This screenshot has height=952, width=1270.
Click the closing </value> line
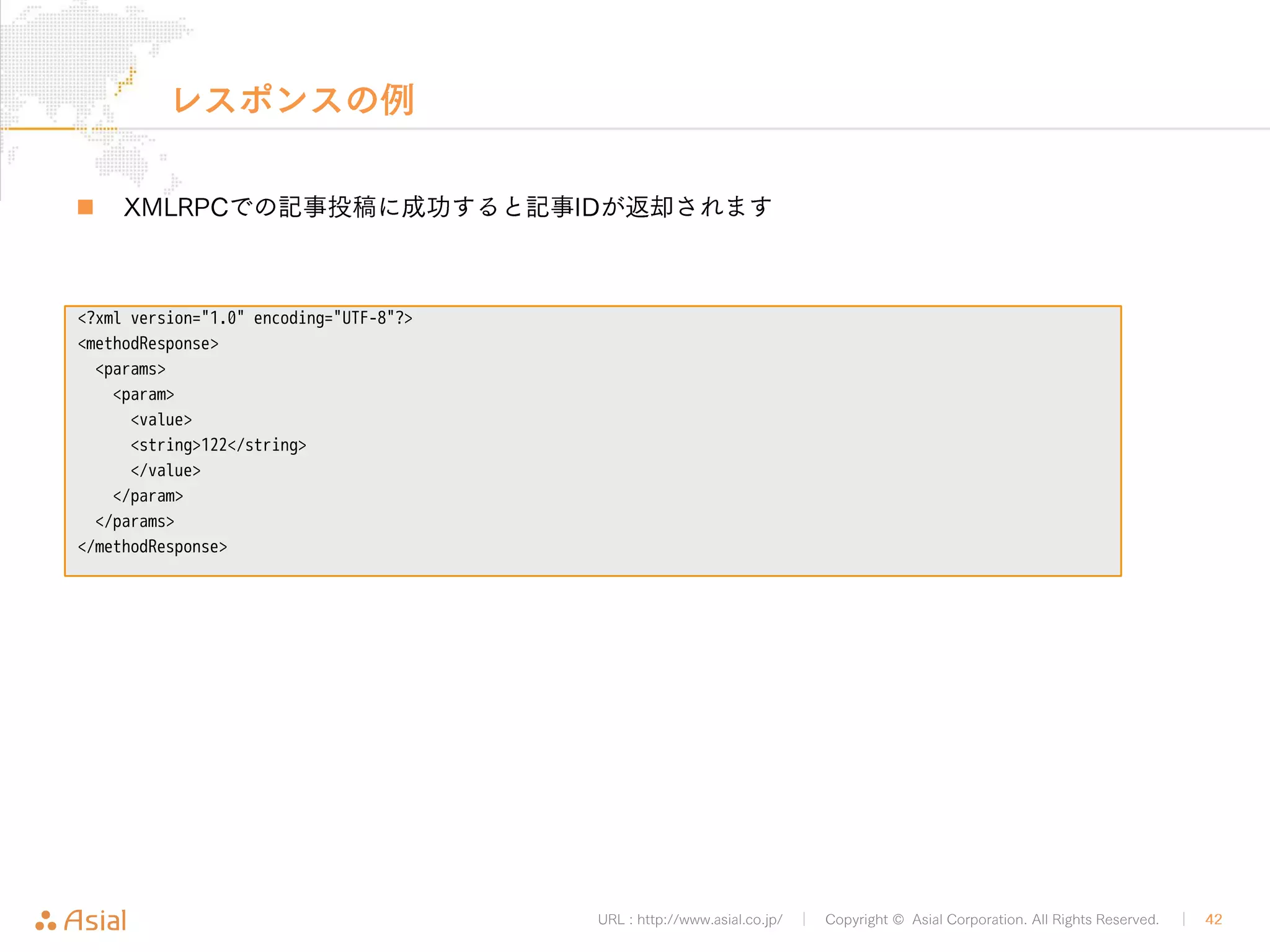pyautogui.click(x=166, y=471)
